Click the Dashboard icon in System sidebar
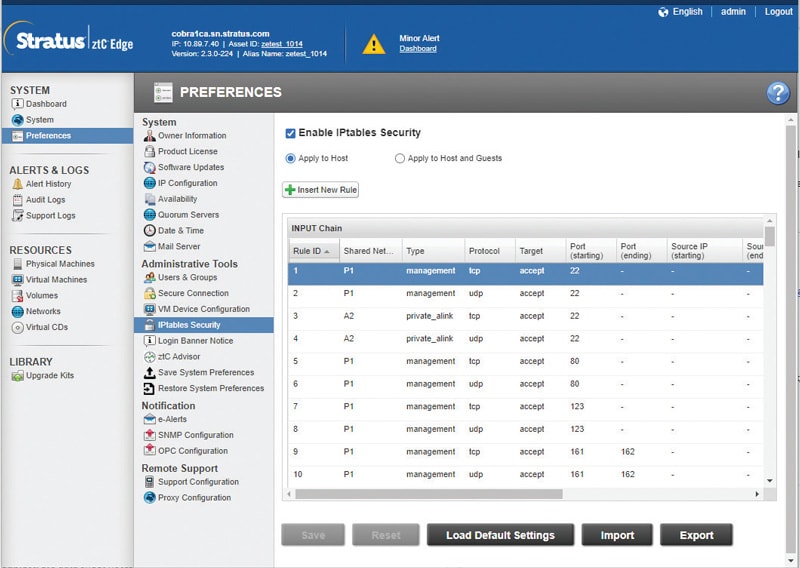 pos(17,104)
